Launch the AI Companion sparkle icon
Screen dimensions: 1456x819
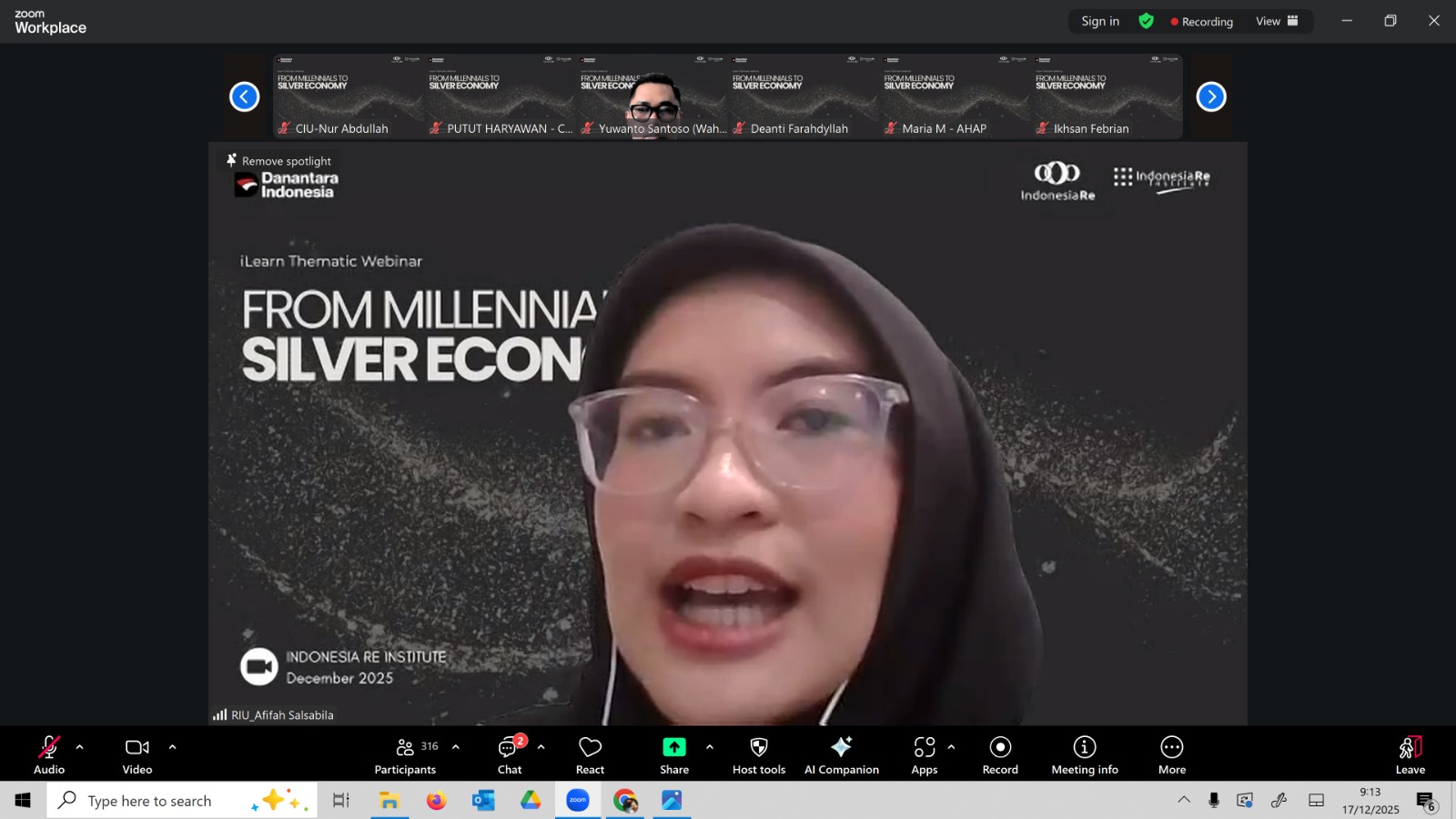tap(841, 748)
